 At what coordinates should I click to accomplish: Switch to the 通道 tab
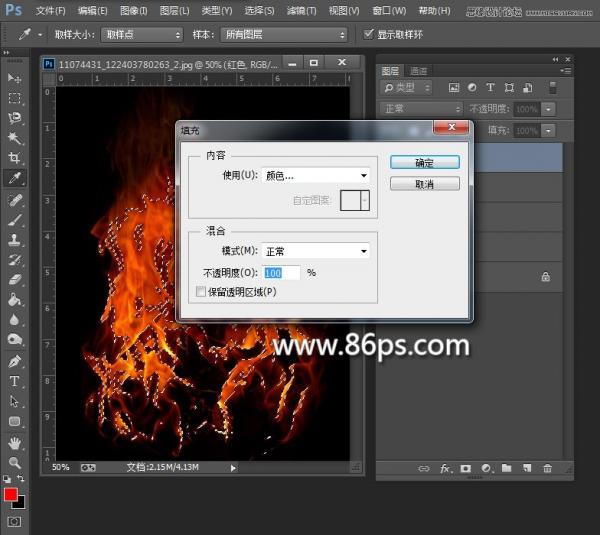coord(419,71)
